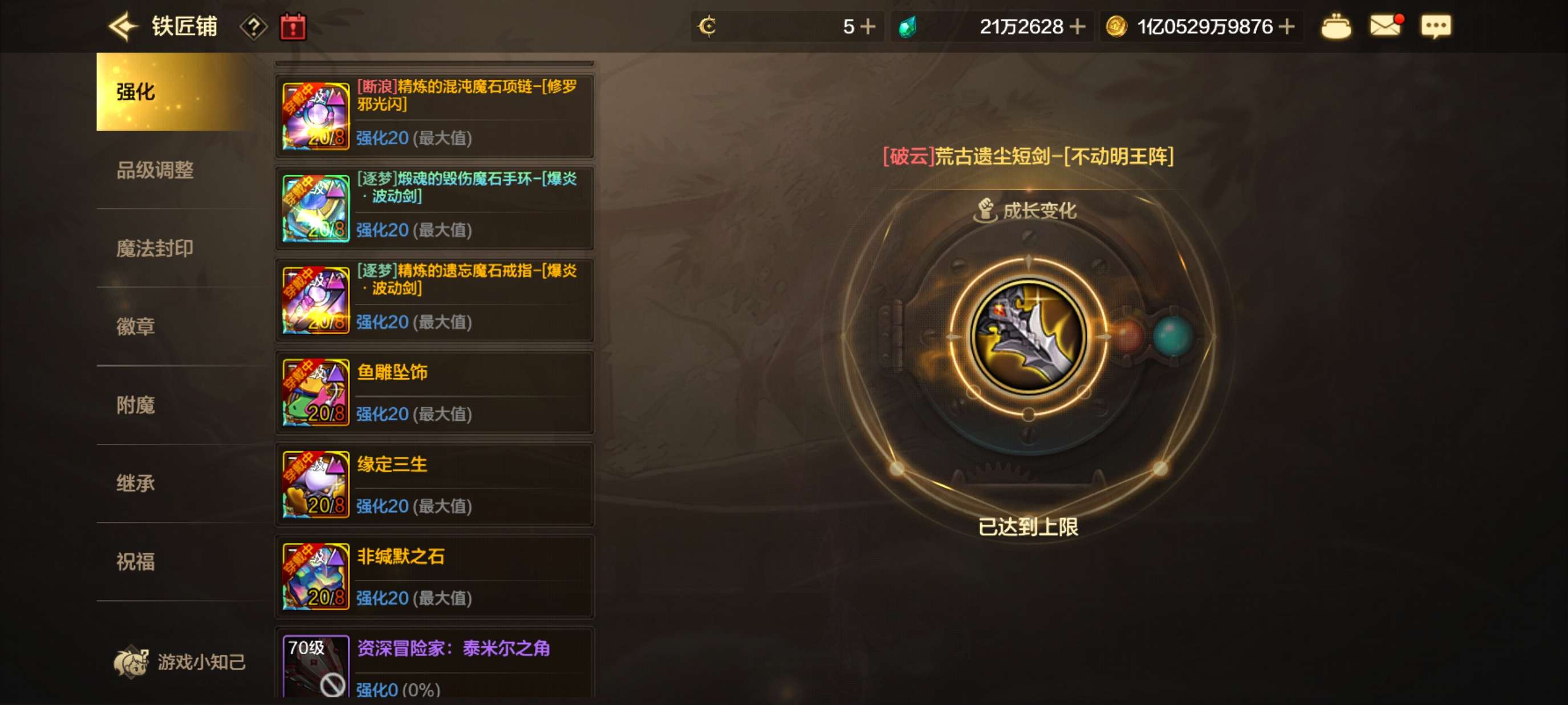
Task: Click the teal orb next to weapon
Action: pos(1172,335)
